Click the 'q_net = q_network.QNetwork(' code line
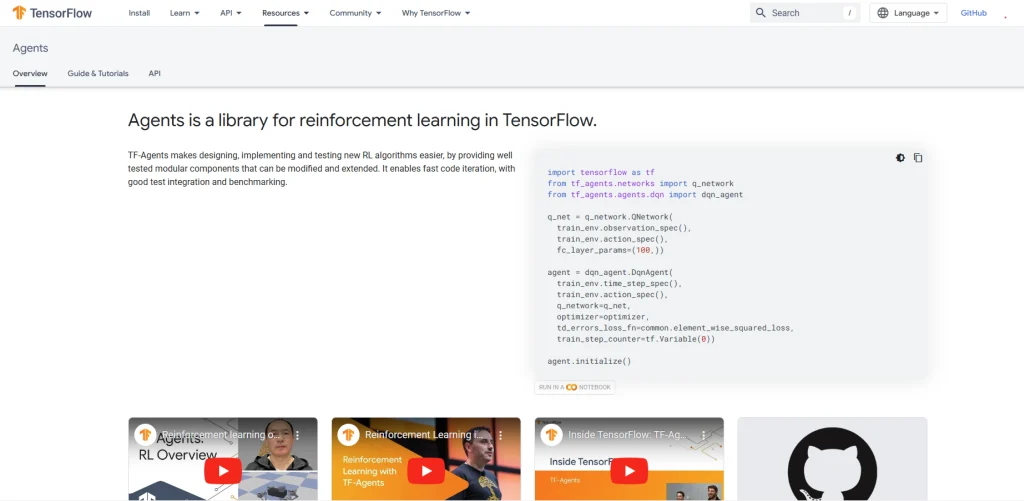1024x501 pixels. (610, 217)
